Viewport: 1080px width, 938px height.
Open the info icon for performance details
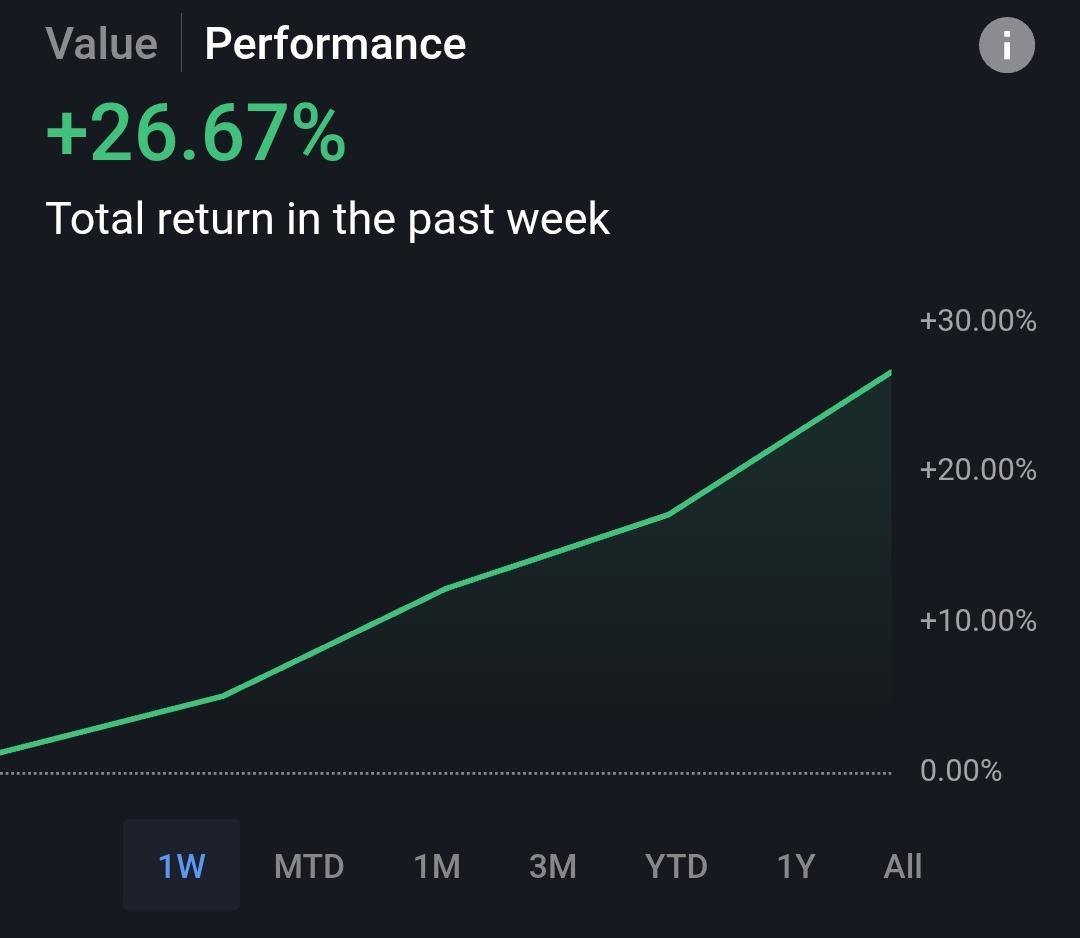coord(1006,45)
